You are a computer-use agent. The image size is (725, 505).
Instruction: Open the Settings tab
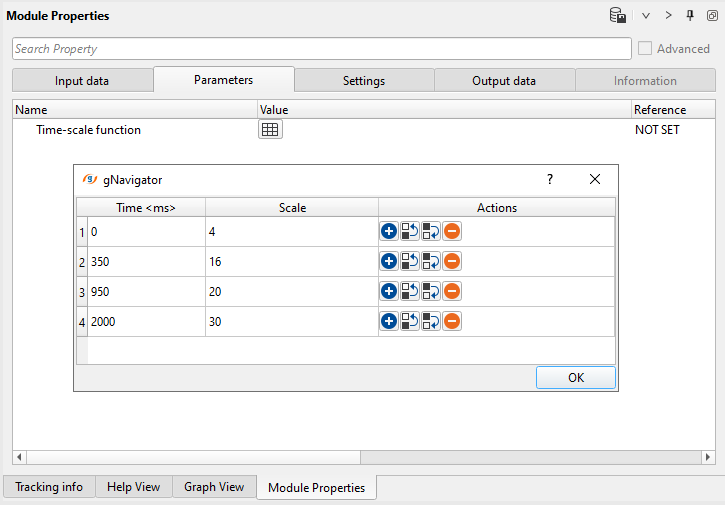click(x=364, y=81)
